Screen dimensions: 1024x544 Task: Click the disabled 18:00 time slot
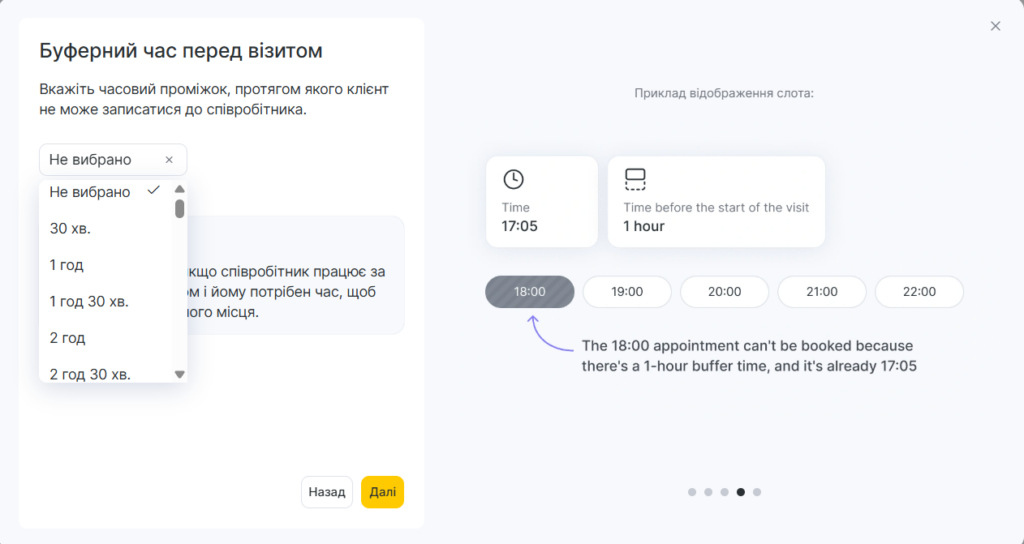coord(530,292)
